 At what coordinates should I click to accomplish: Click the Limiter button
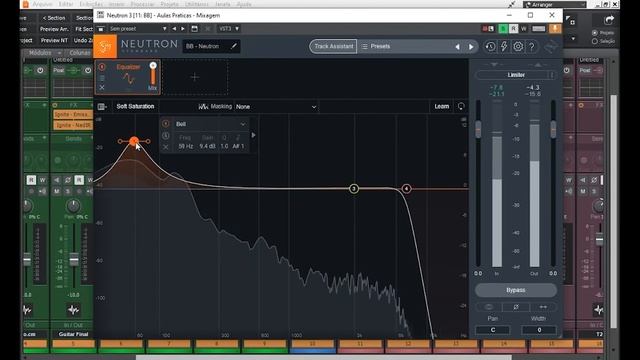516,75
